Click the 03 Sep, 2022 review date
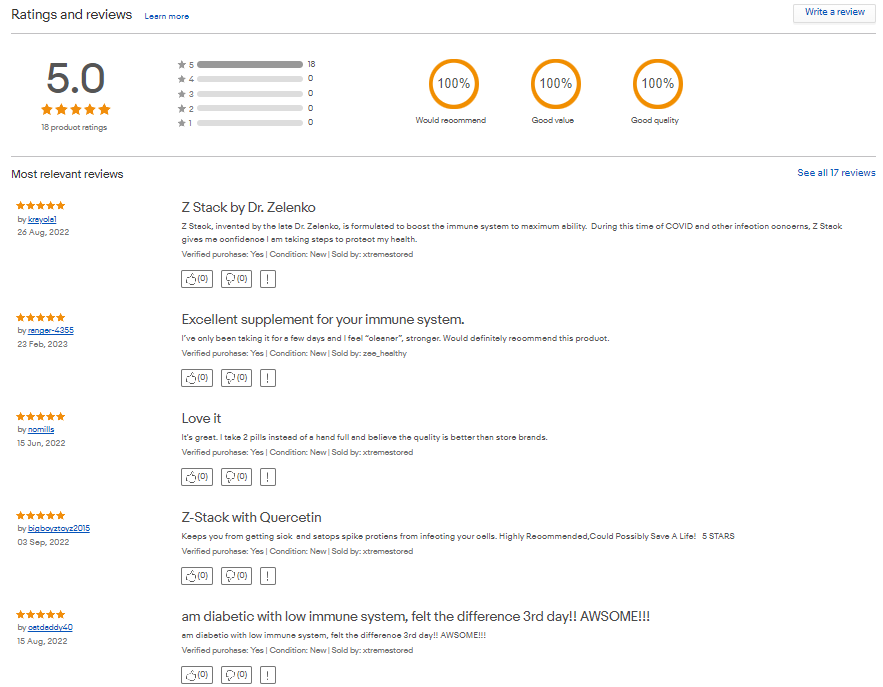883x687 pixels. 43,542
